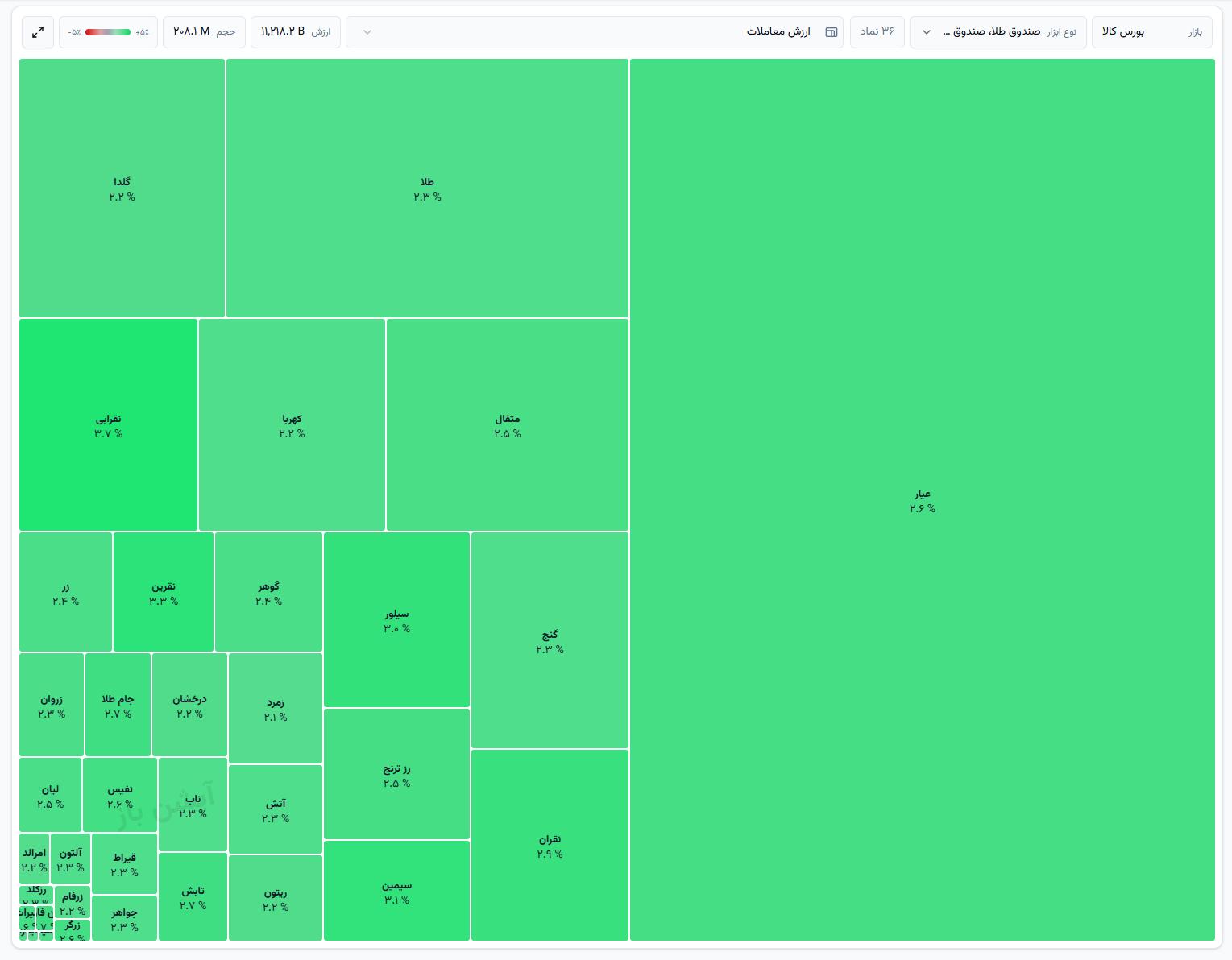Select the مثقال treemap tile
This screenshot has width=1232, height=960.
(508, 424)
